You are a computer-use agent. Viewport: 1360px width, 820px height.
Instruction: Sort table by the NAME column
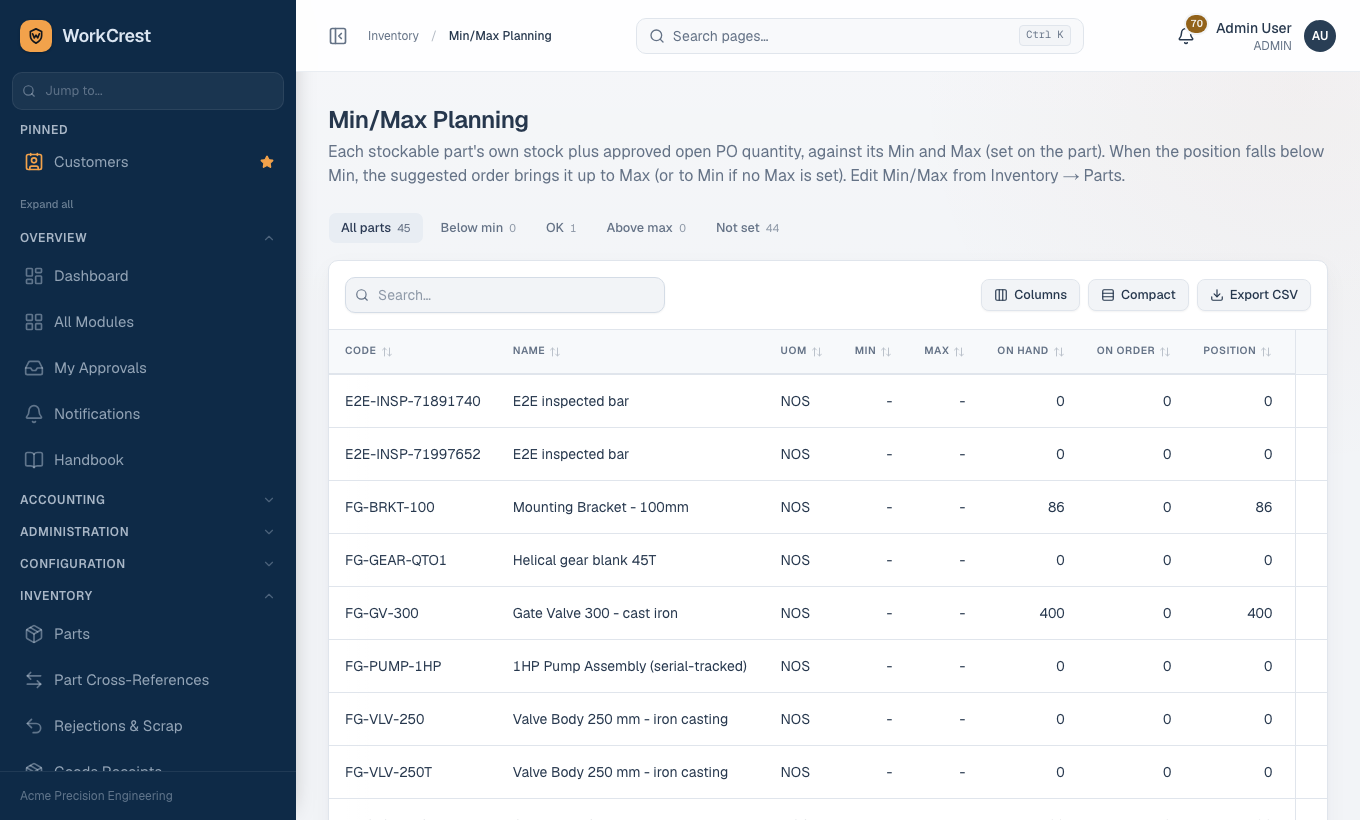click(536, 351)
